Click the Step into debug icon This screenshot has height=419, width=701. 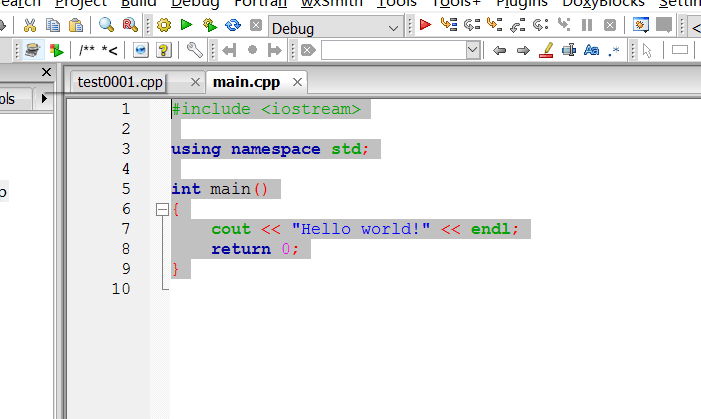pos(494,25)
